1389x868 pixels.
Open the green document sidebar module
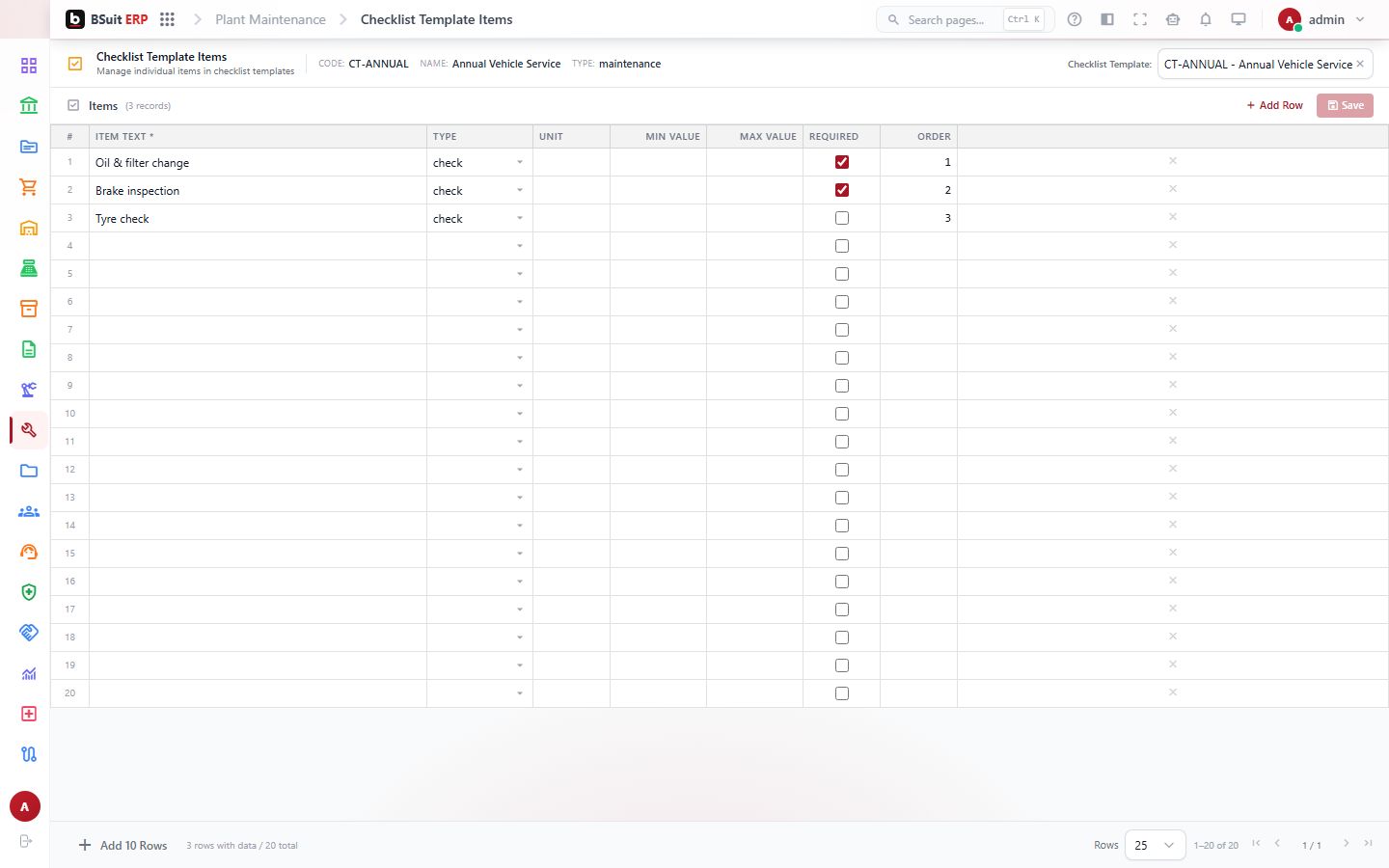point(29,349)
